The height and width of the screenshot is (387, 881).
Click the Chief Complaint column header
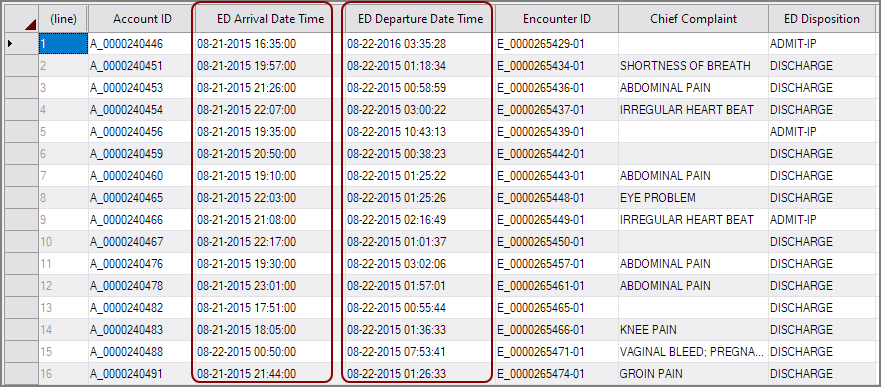click(x=693, y=19)
